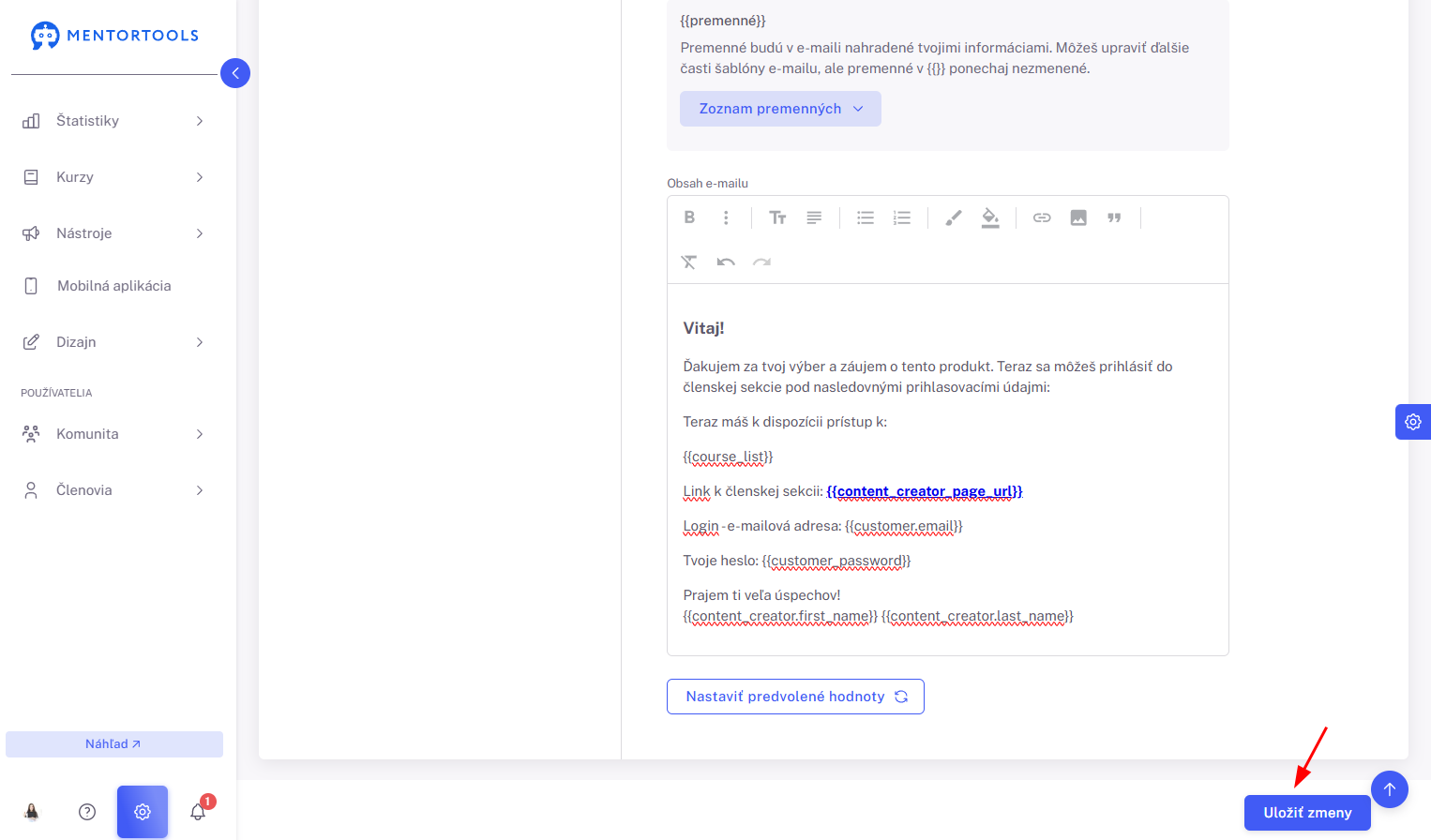
Task: Pick the text color brush tool
Action: [954, 217]
